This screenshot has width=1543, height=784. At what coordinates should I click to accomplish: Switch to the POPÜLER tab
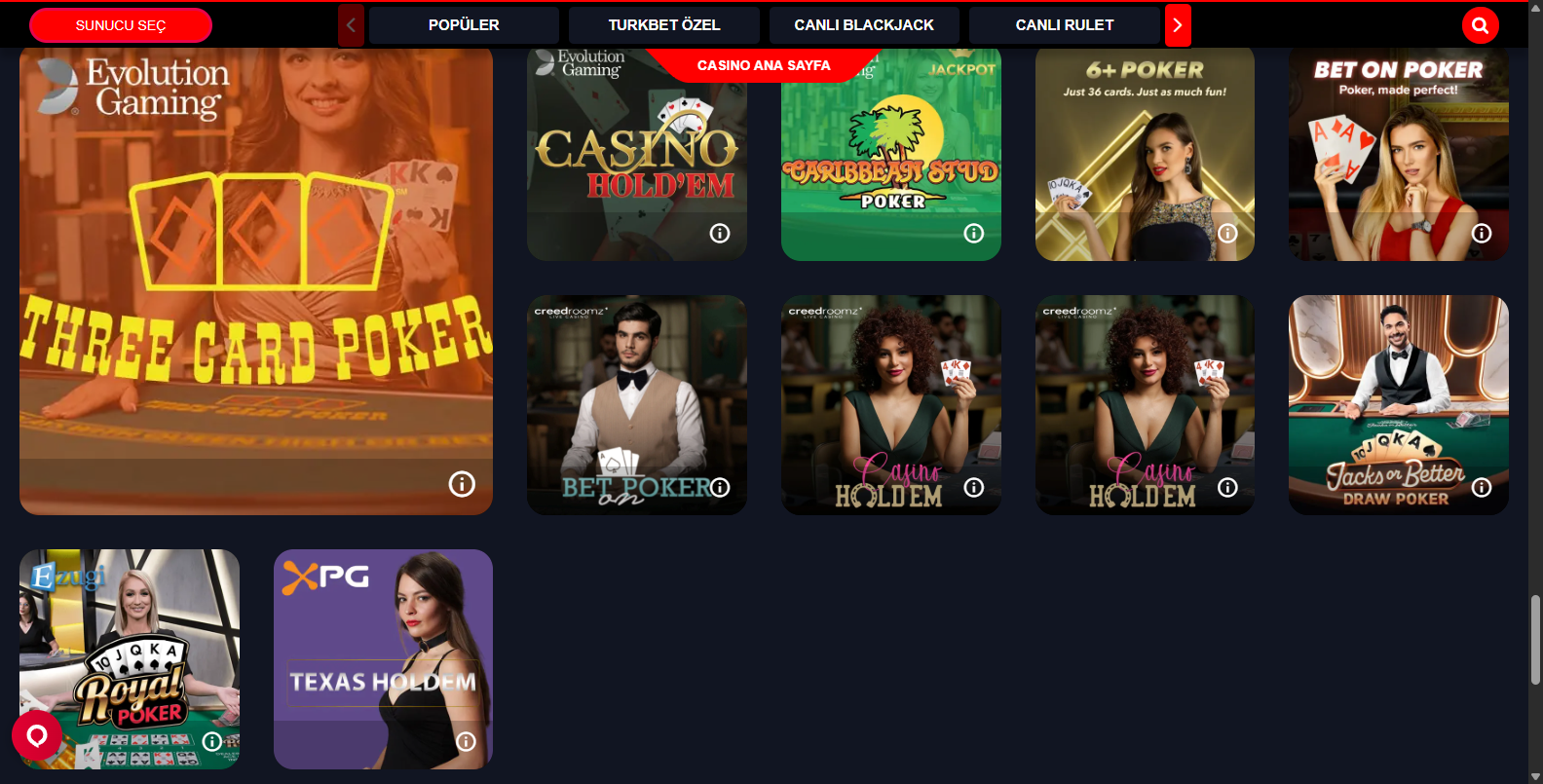[x=464, y=25]
